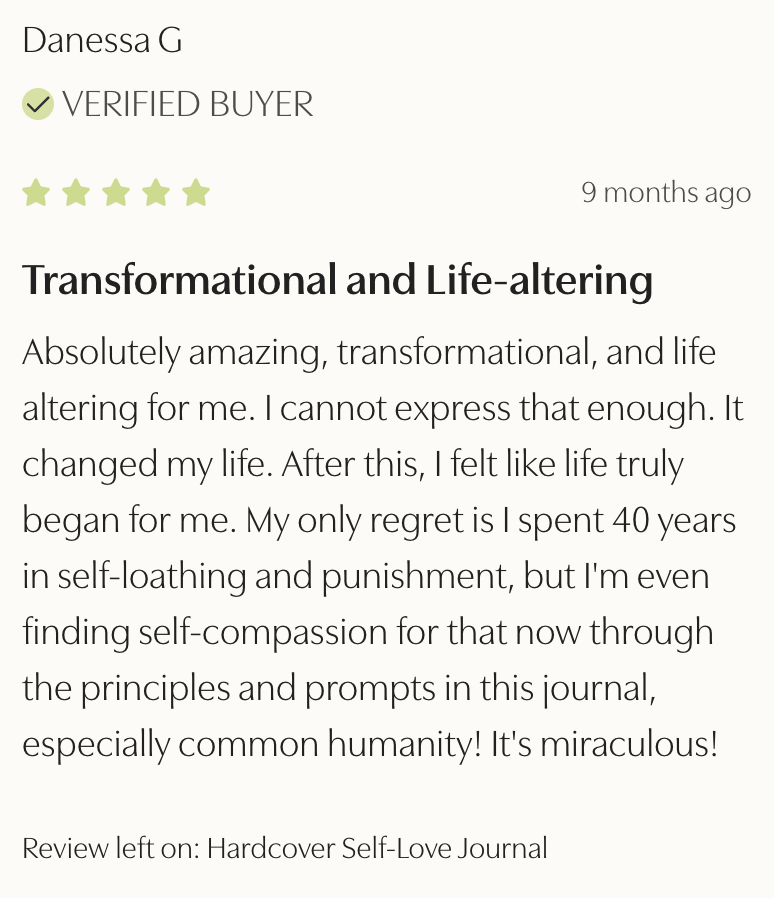Select the second rating star

click(77, 192)
